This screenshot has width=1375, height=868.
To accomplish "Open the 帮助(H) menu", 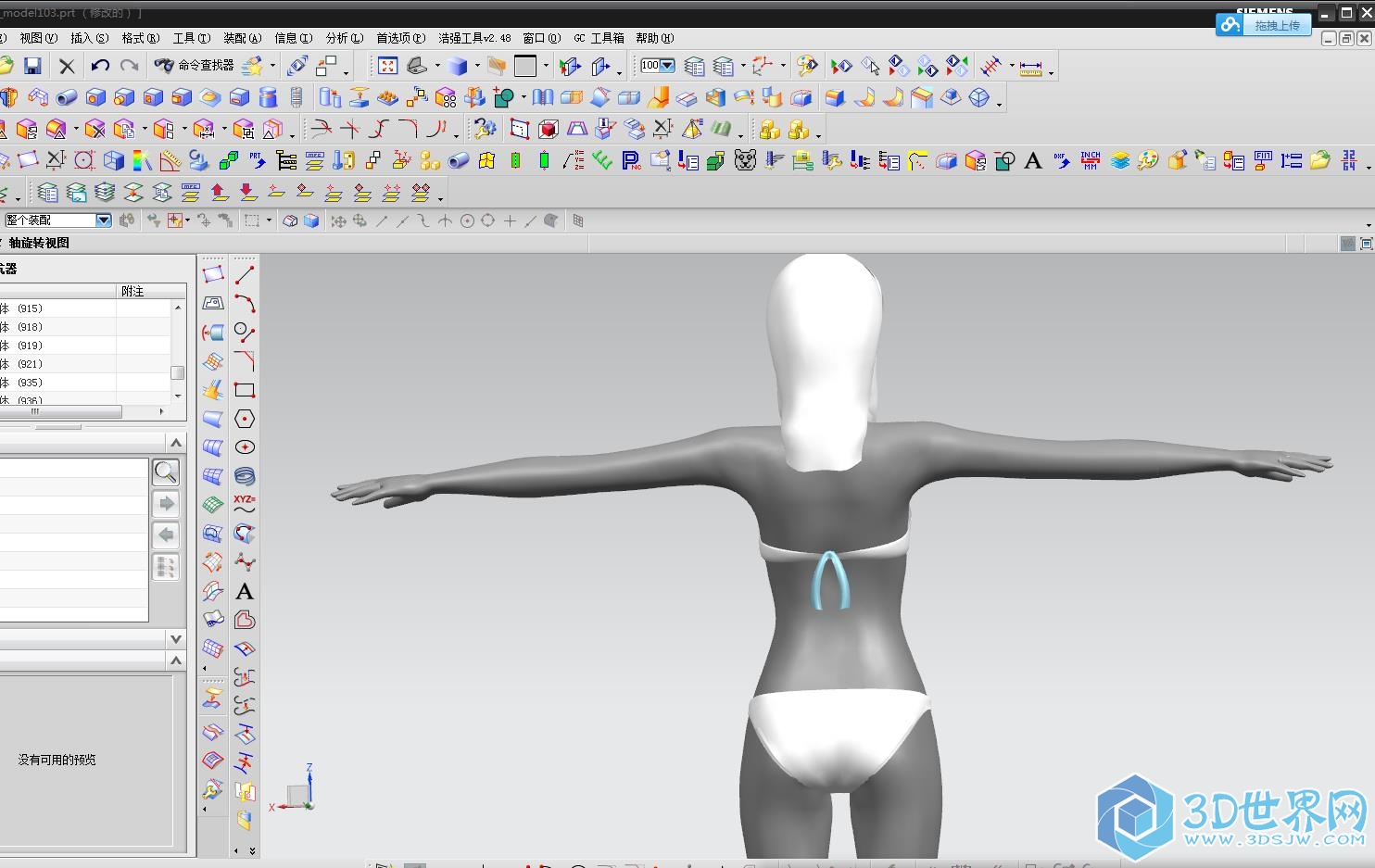I will coord(654,38).
